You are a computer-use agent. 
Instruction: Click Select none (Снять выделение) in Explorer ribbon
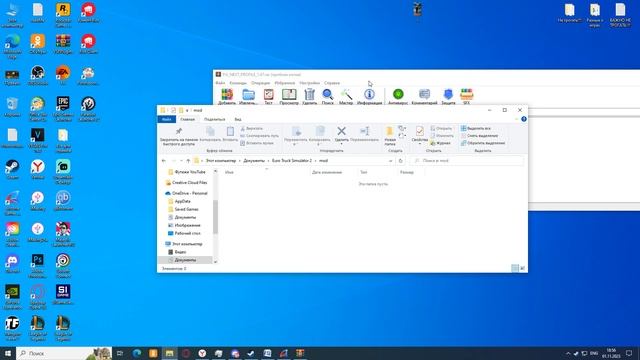pos(479,136)
